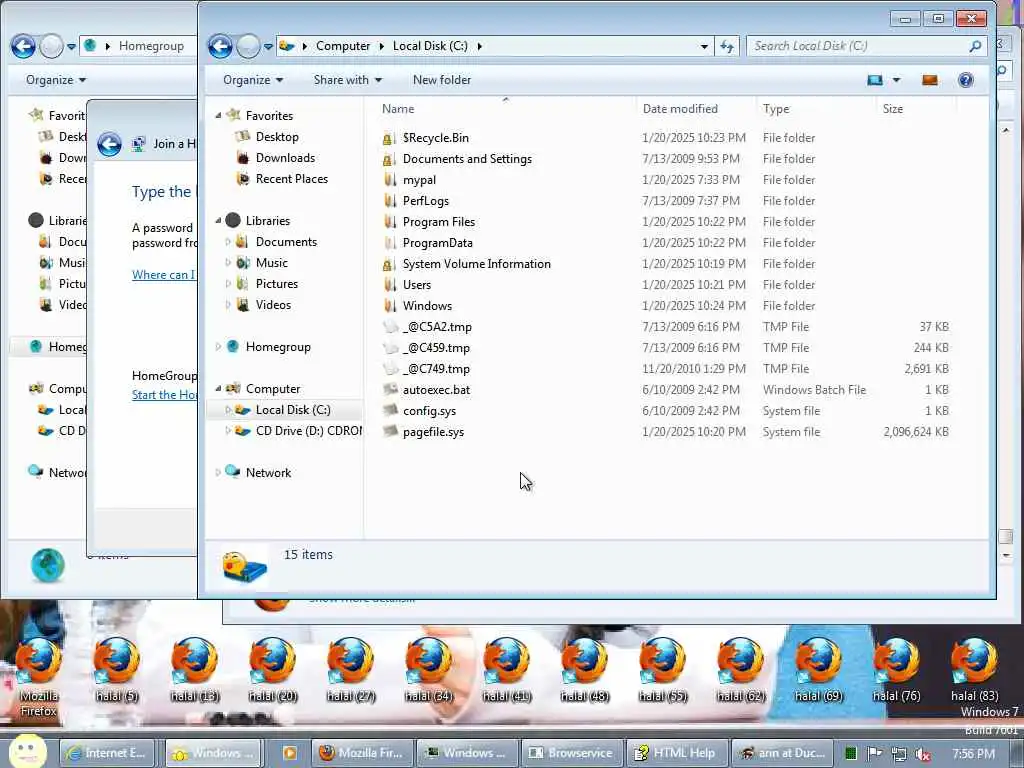Open Organize menu in Homegroup window
This screenshot has width=1024, height=768.
pos(56,80)
